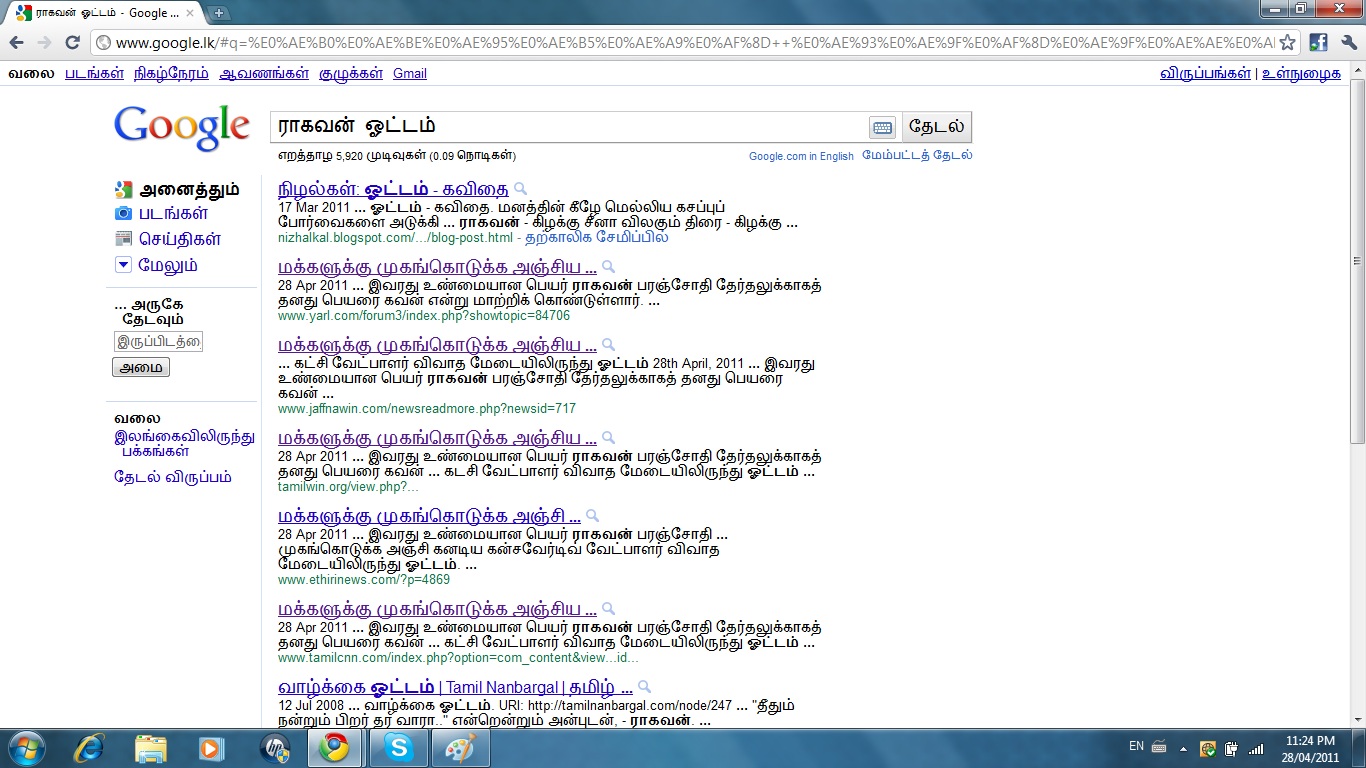
Task: Click the browser reload button
Action: coord(72,42)
